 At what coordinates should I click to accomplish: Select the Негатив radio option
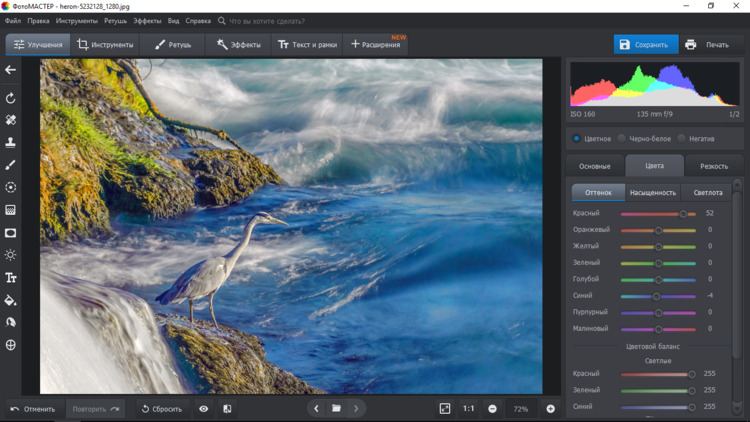click(x=681, y=139)
